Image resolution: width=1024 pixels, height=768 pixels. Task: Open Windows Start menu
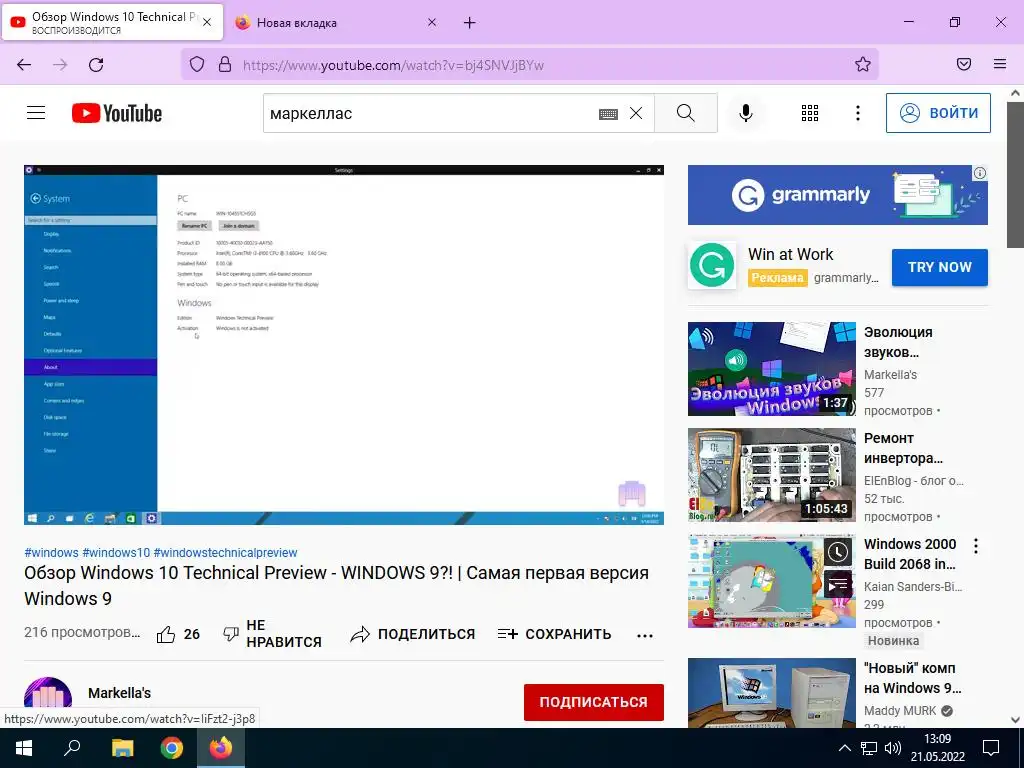point(24,748)
